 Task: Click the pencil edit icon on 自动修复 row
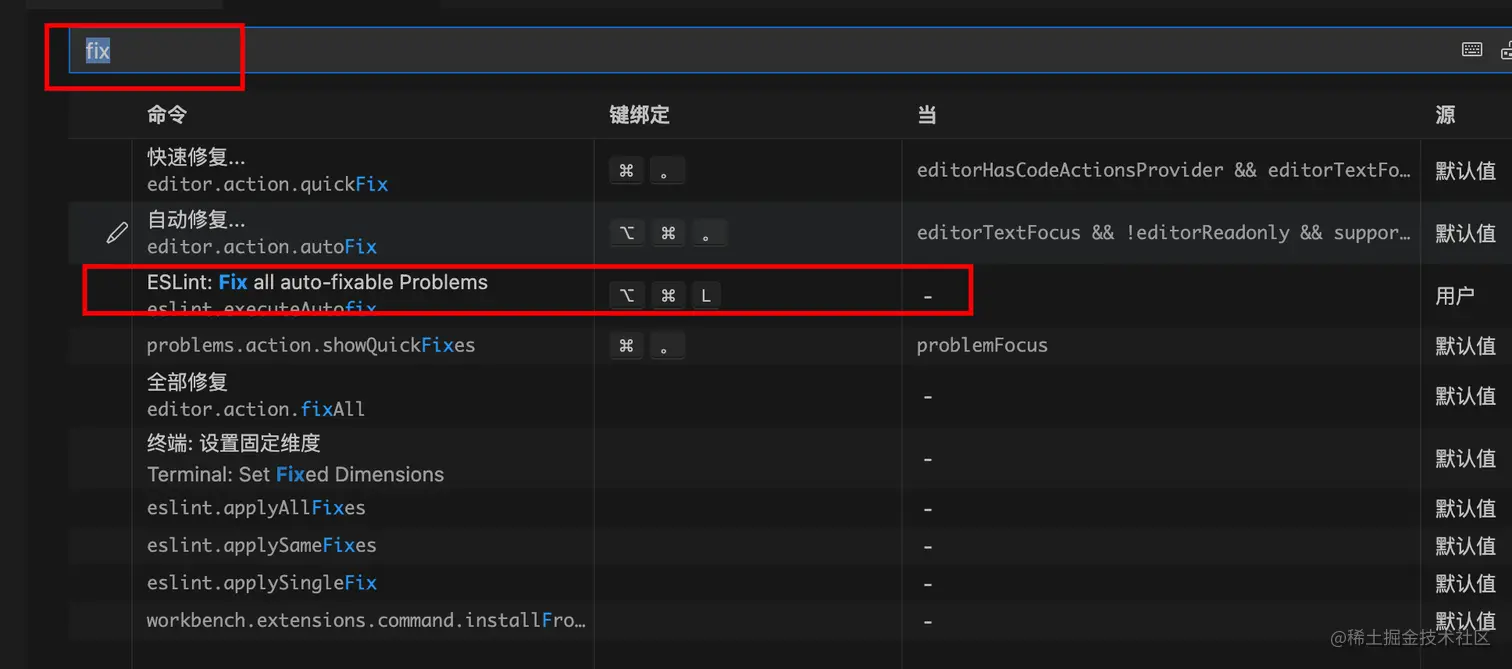[x=117, y=233]
